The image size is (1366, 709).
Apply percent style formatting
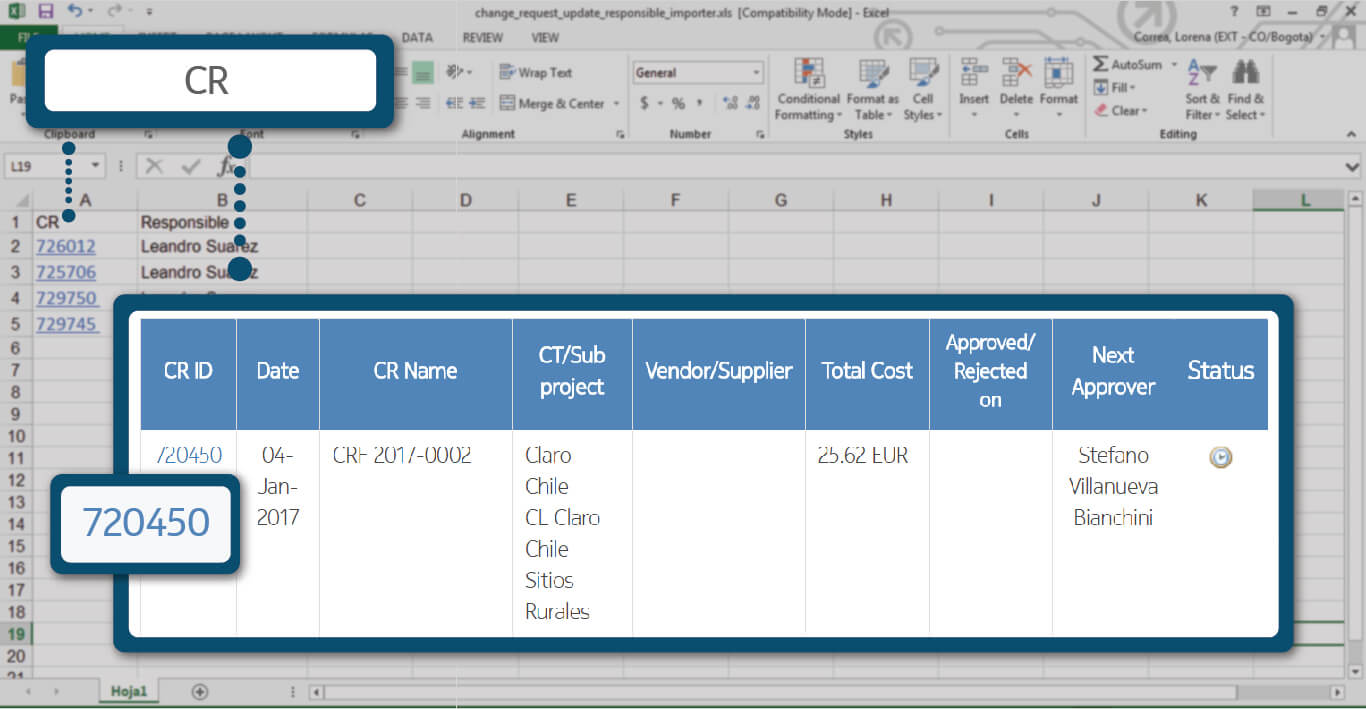pyautogui.click(x=678, y=103)
